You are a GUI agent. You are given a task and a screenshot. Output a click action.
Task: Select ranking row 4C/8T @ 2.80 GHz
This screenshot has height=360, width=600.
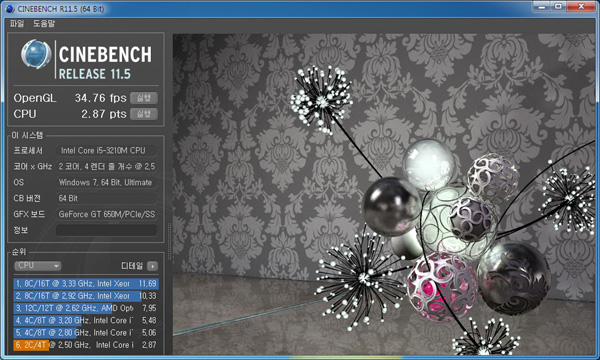[x=86, y=332]
